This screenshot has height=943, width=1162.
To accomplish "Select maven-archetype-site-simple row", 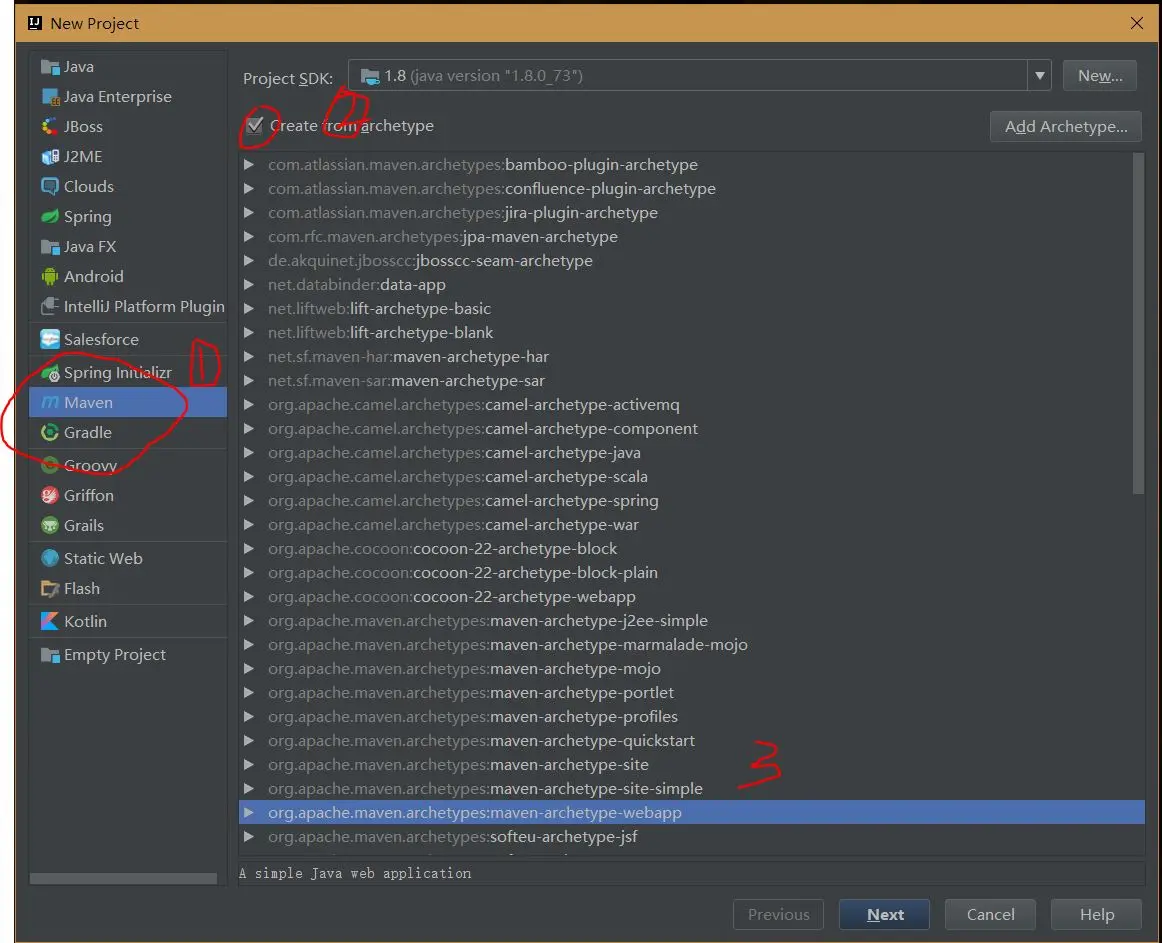I will pos(691,789).
